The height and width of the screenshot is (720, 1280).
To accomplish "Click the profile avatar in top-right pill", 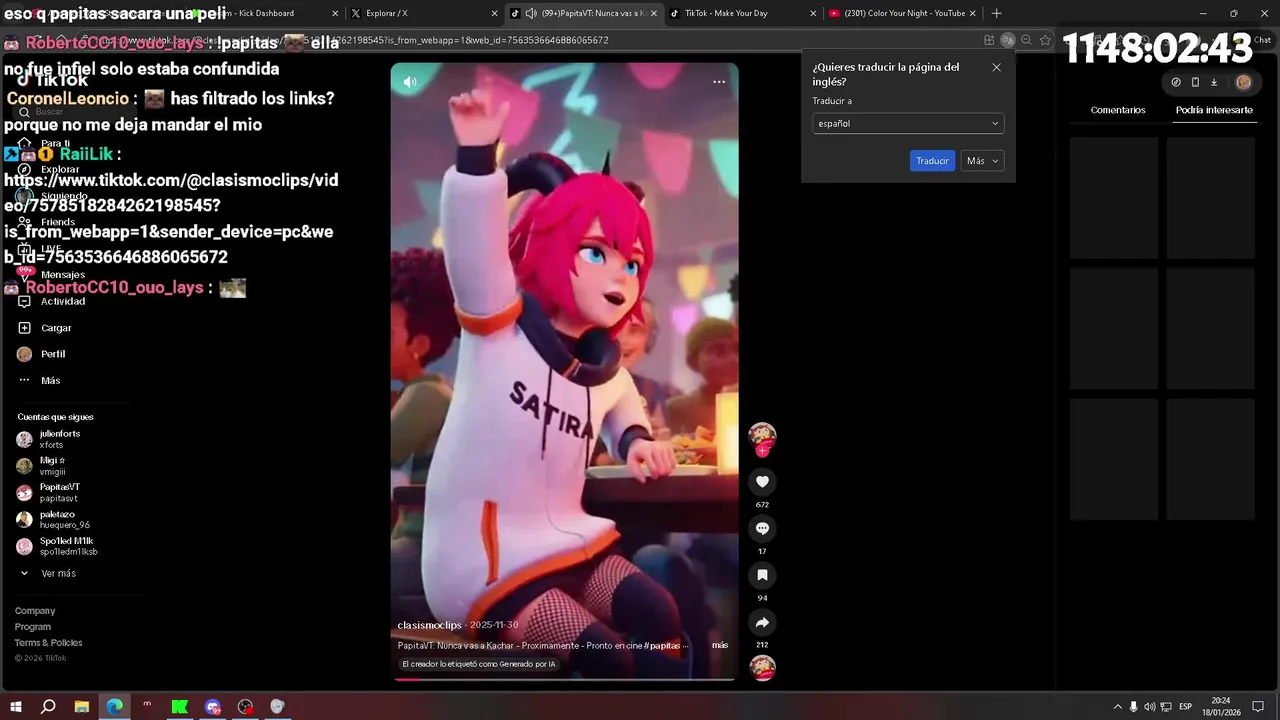I will click(1243, 82).
